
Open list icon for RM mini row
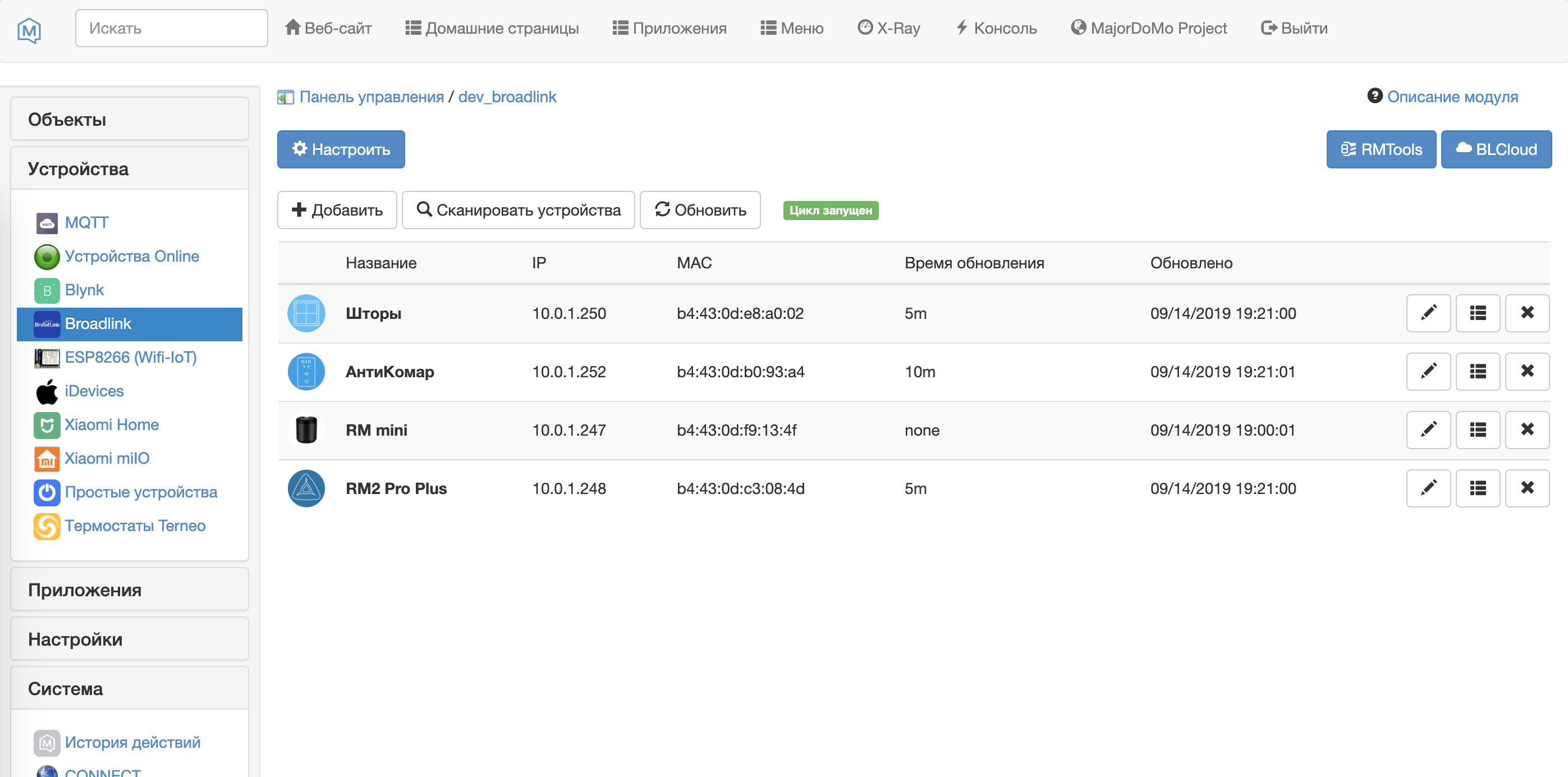point(1477,430)
